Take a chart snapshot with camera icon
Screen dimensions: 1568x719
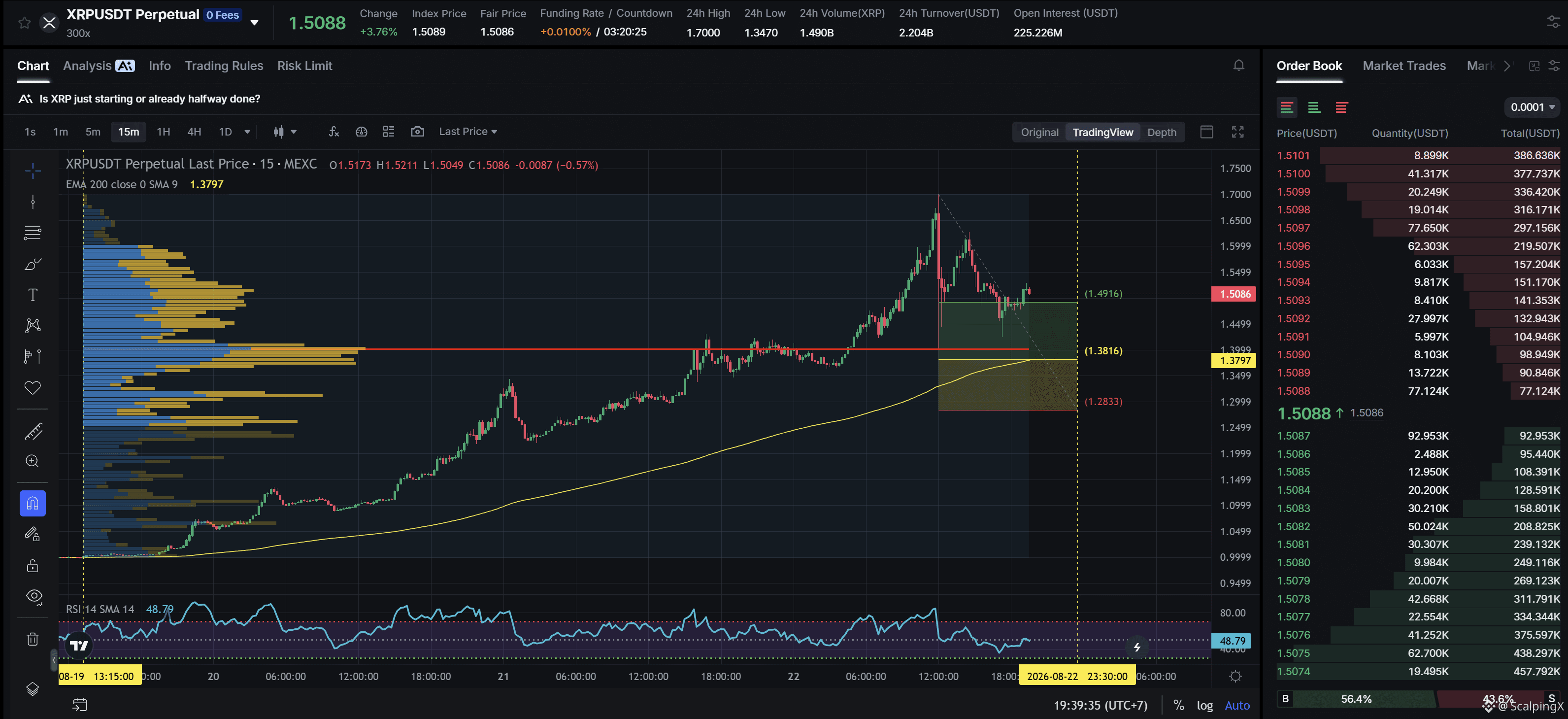[417, 132]
